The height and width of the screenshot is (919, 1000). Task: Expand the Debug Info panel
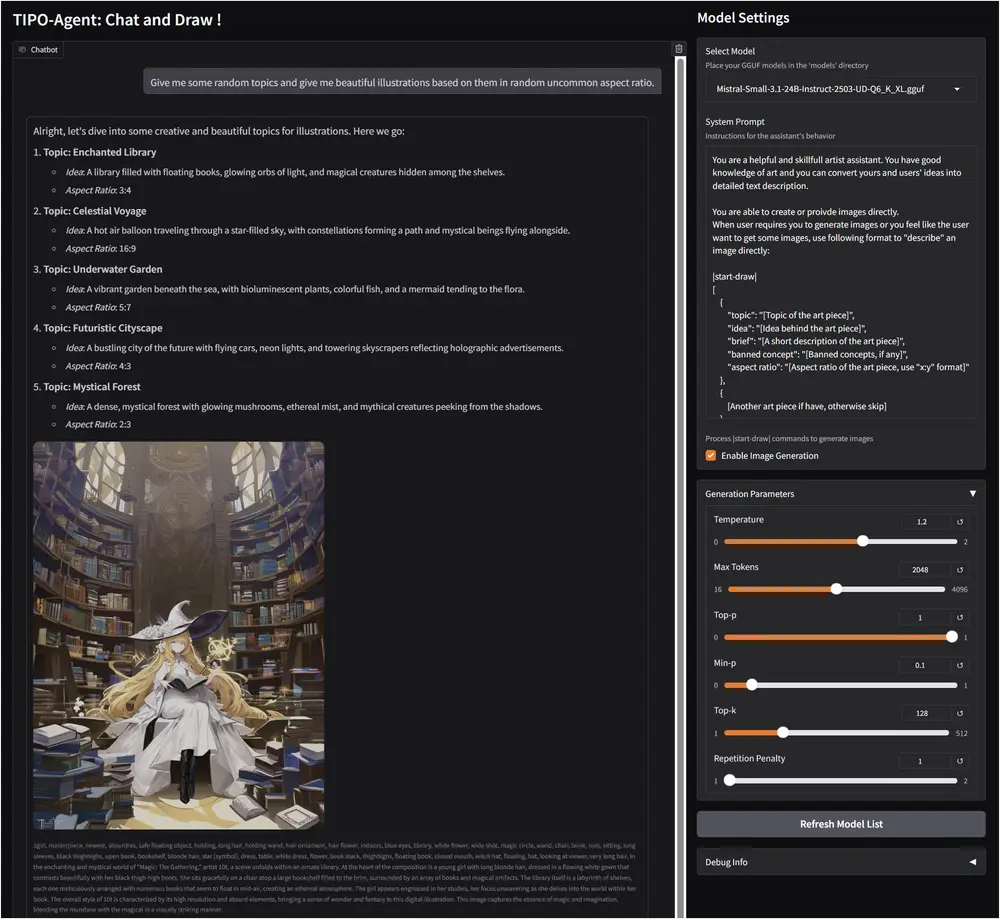click(972, 862)
